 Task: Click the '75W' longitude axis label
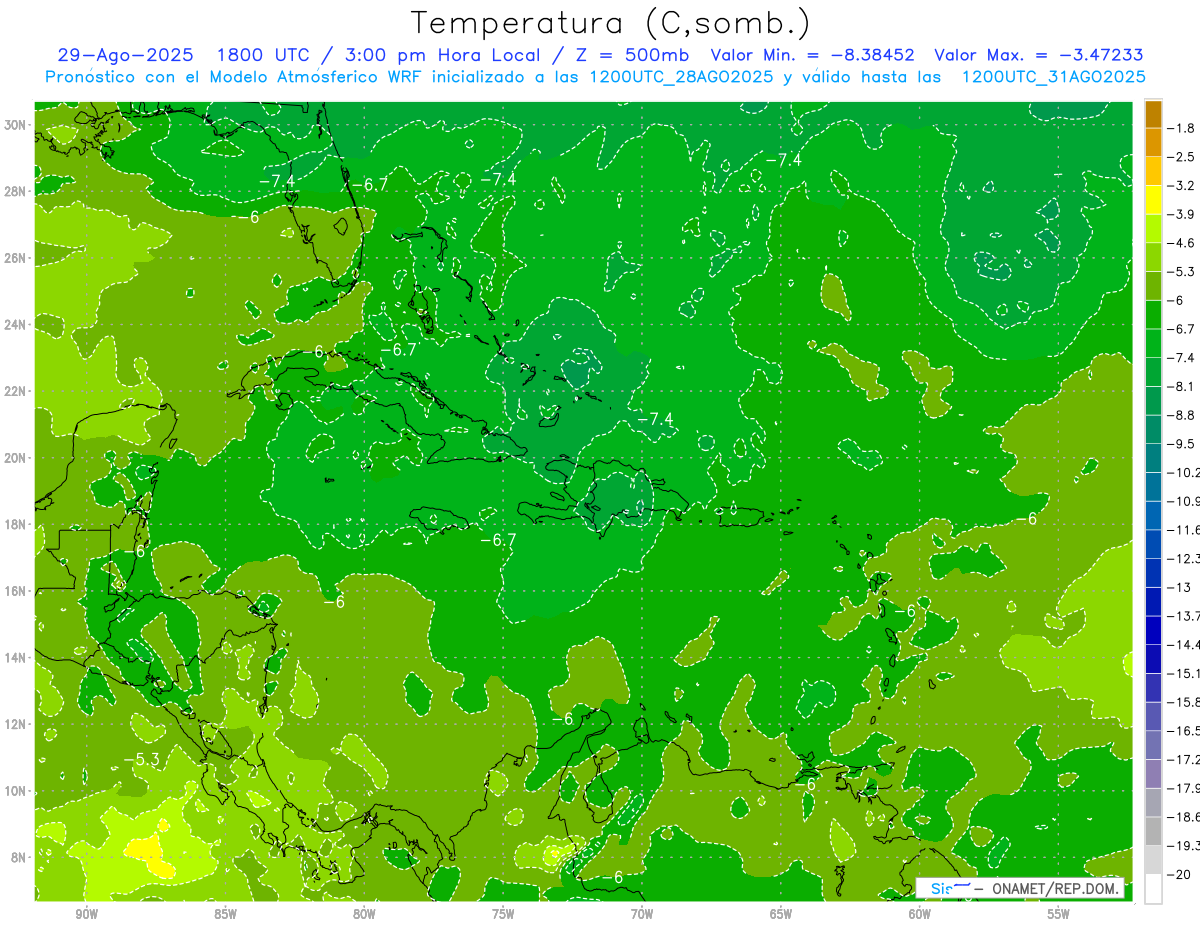coord(504,914)
